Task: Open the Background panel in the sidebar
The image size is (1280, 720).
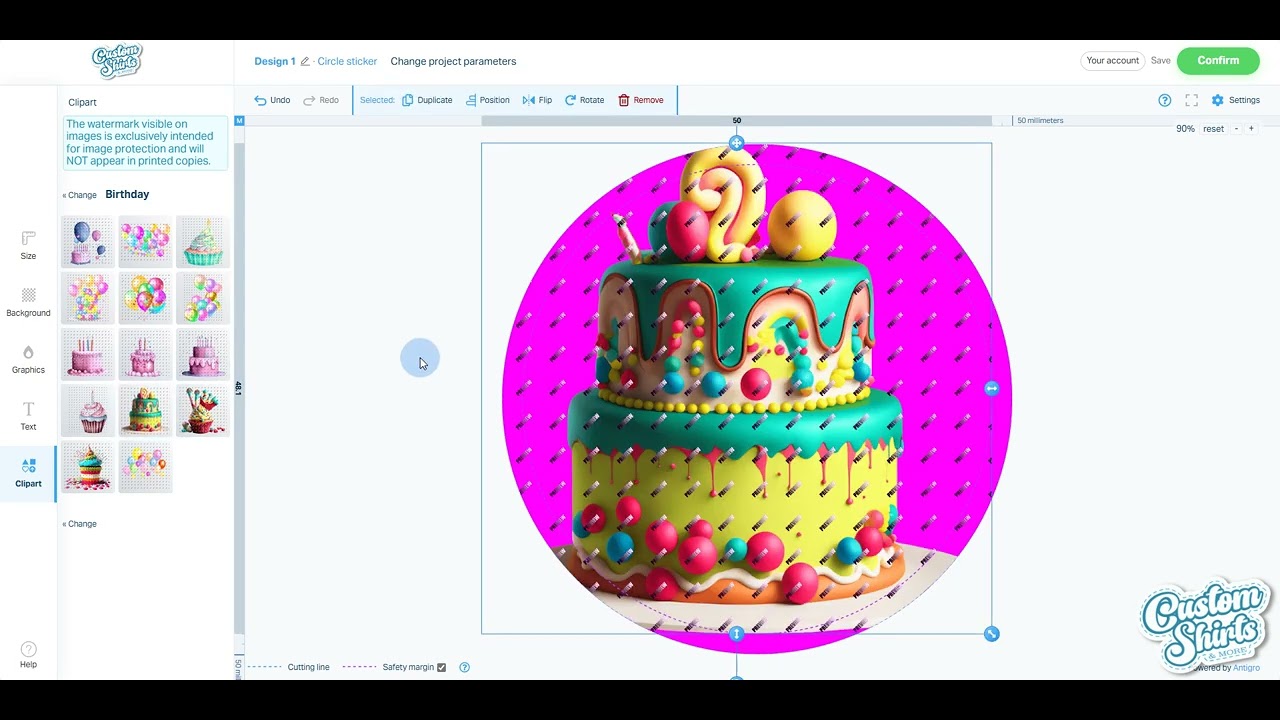Action: tap(28, 303)
